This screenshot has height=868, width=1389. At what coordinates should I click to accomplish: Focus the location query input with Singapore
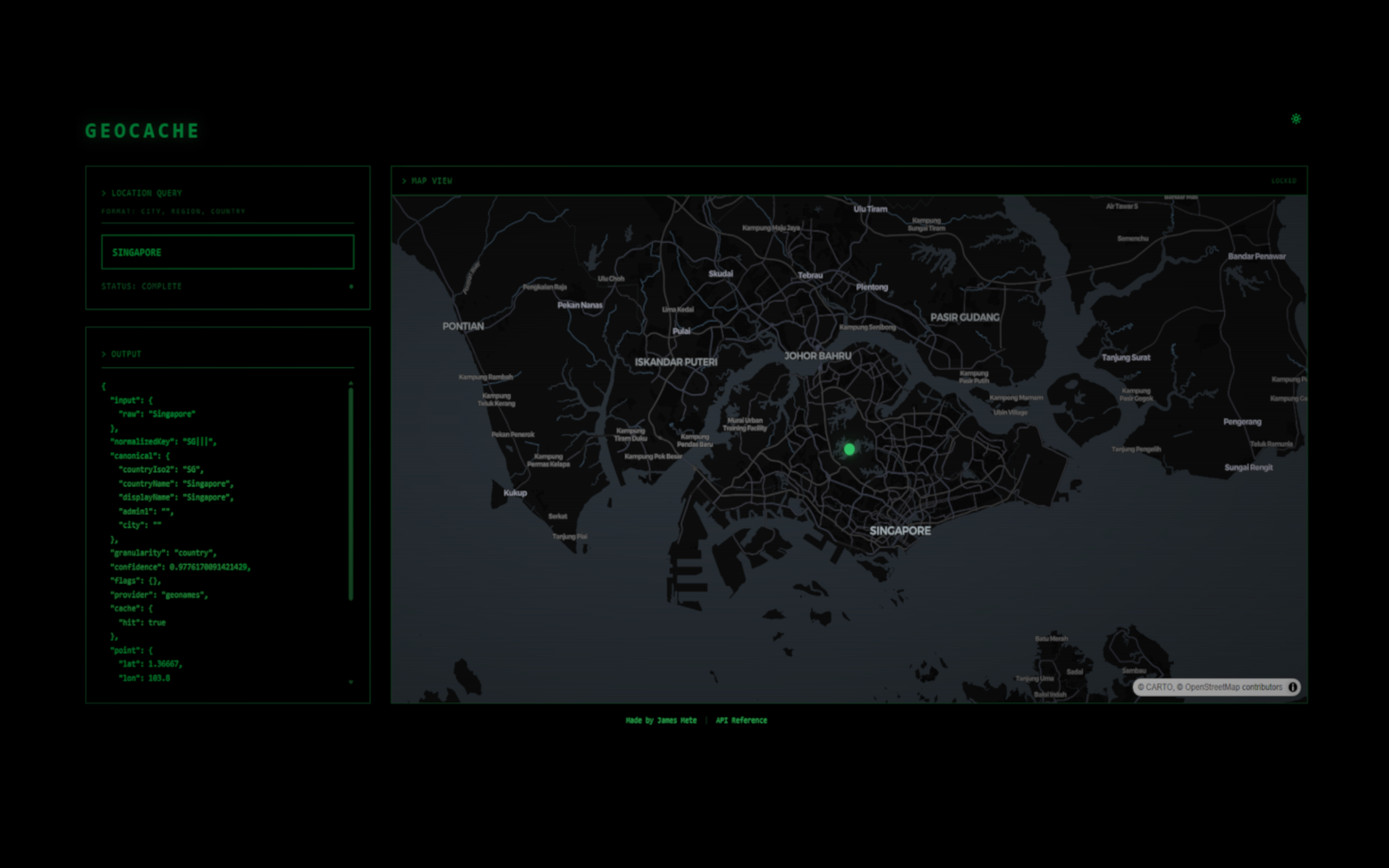[x=227, y=253]
